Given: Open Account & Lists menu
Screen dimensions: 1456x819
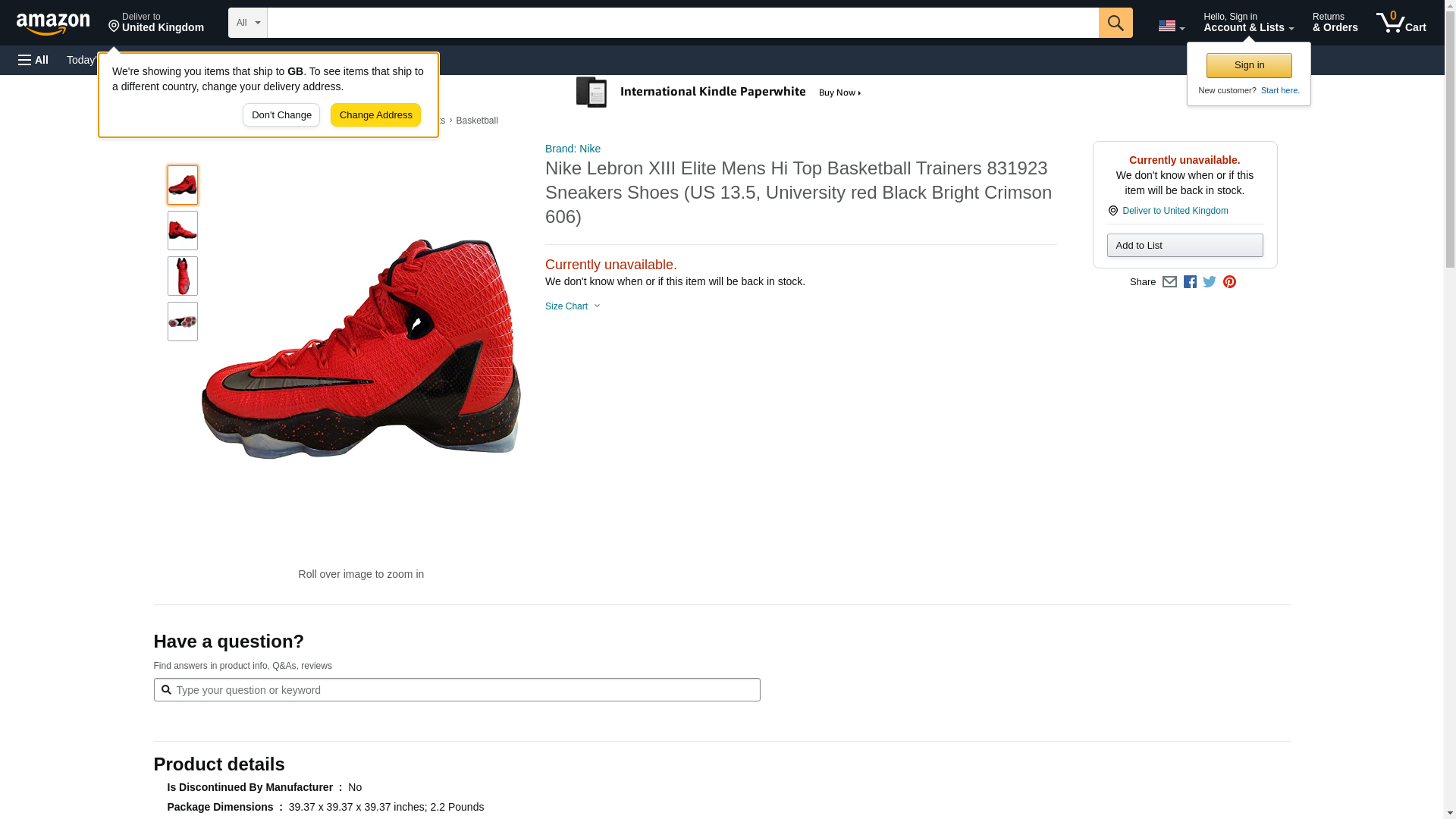Looking at the screenshot, I should (x=1247, y=23).
